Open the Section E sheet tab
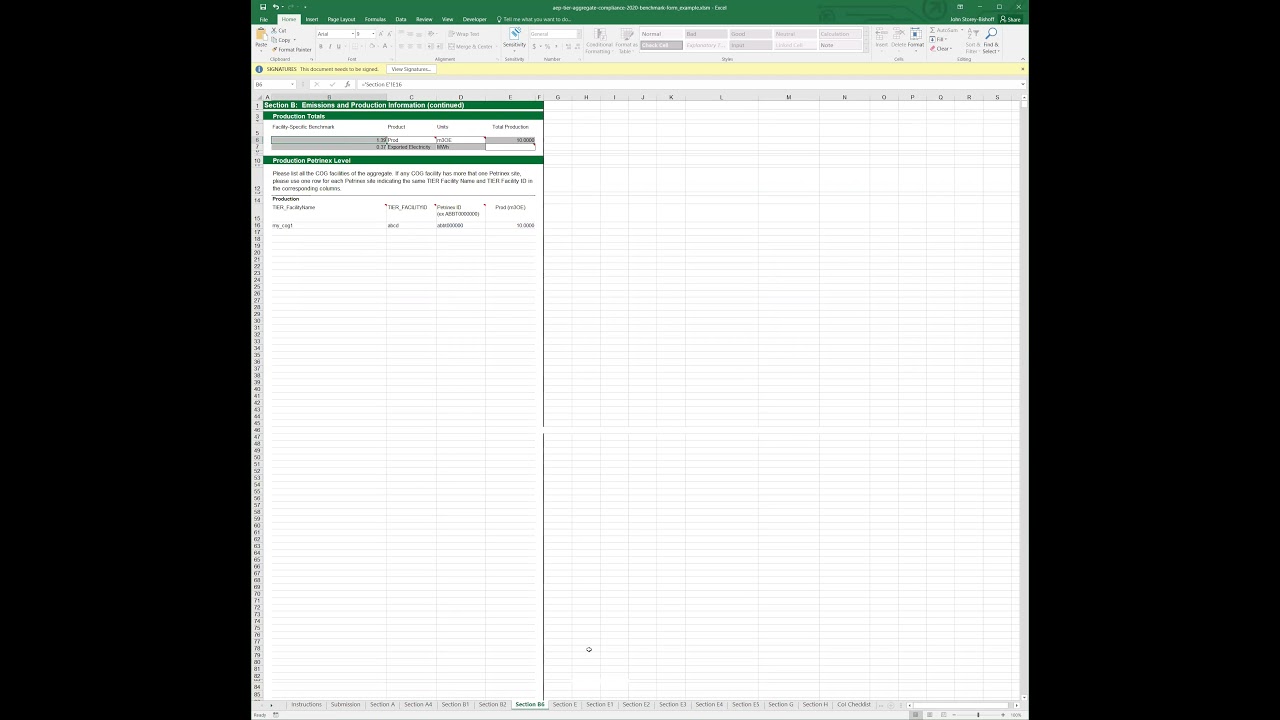The height and width of the screenshot is (720, 1280). coord(564,704)
